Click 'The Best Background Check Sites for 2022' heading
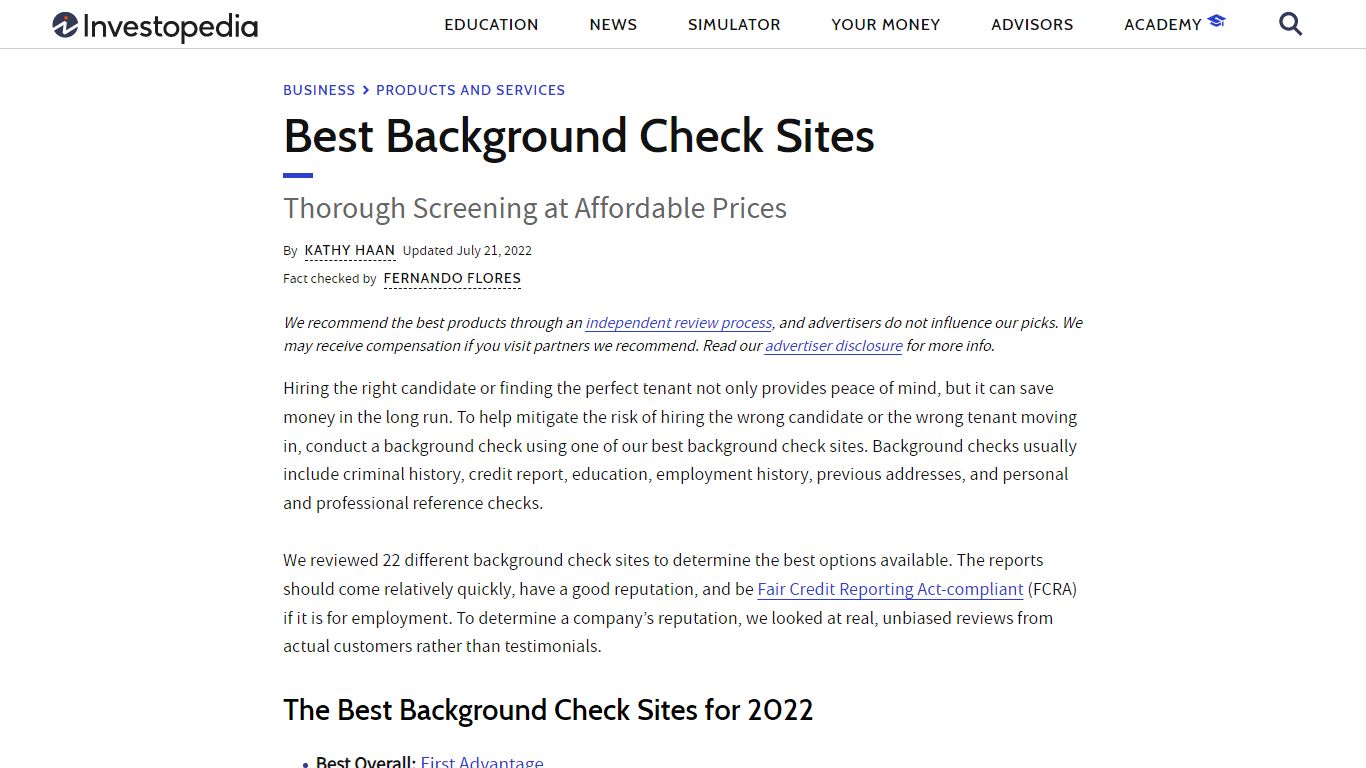The image size is (1366, 768). [x=548, y=710]
